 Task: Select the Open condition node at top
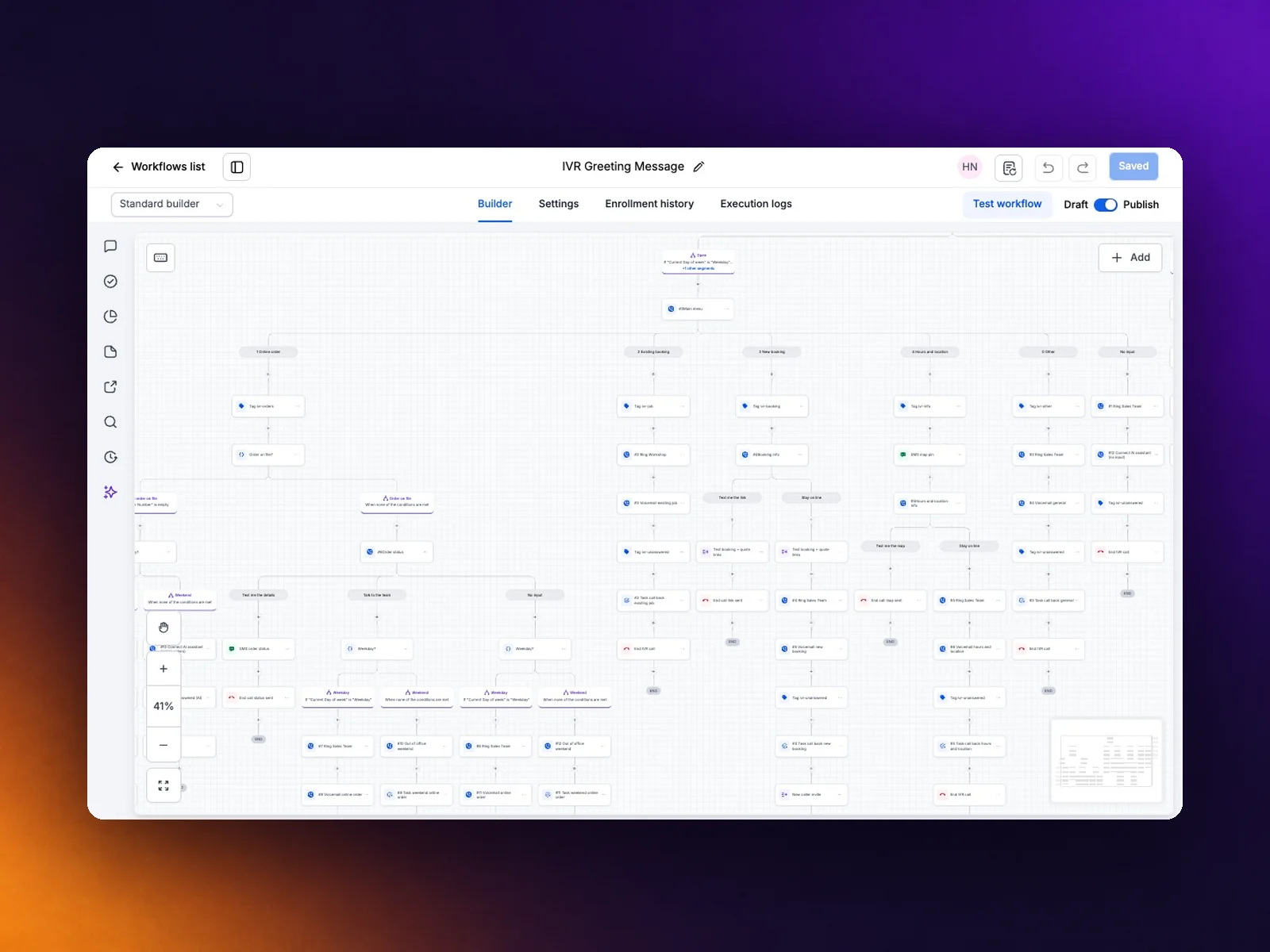(x=698, y=262)
